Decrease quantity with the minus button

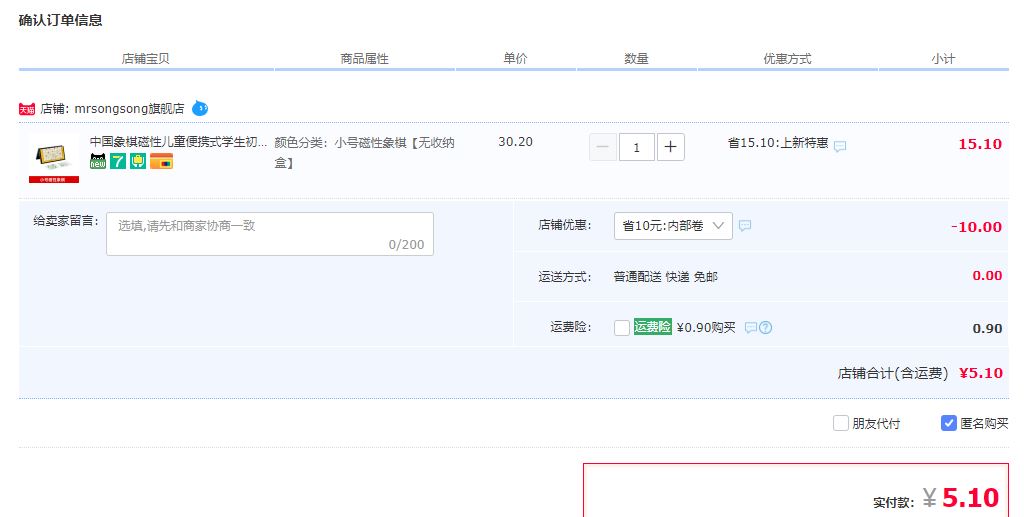[603, 147]
